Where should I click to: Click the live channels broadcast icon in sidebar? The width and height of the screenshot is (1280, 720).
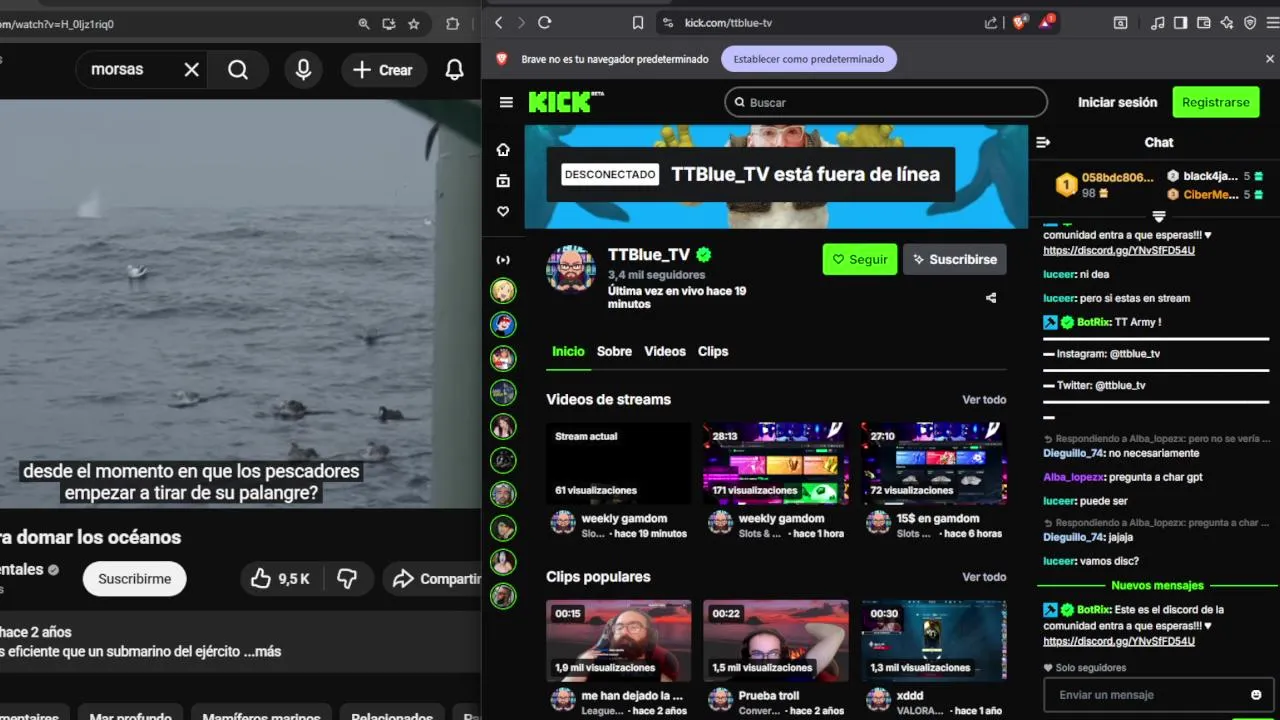pyautogui.click(x=503, y=260)
